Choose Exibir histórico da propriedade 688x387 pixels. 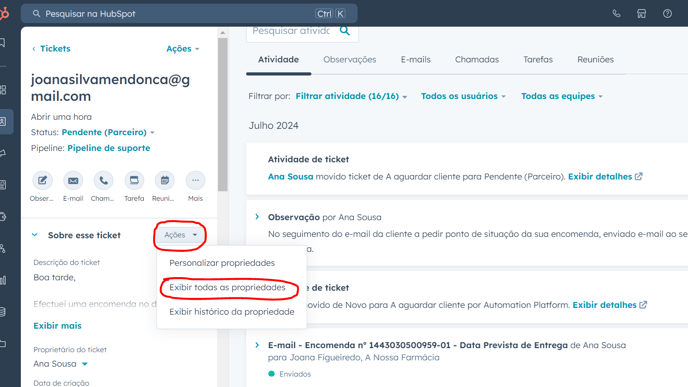coord(231,312)
